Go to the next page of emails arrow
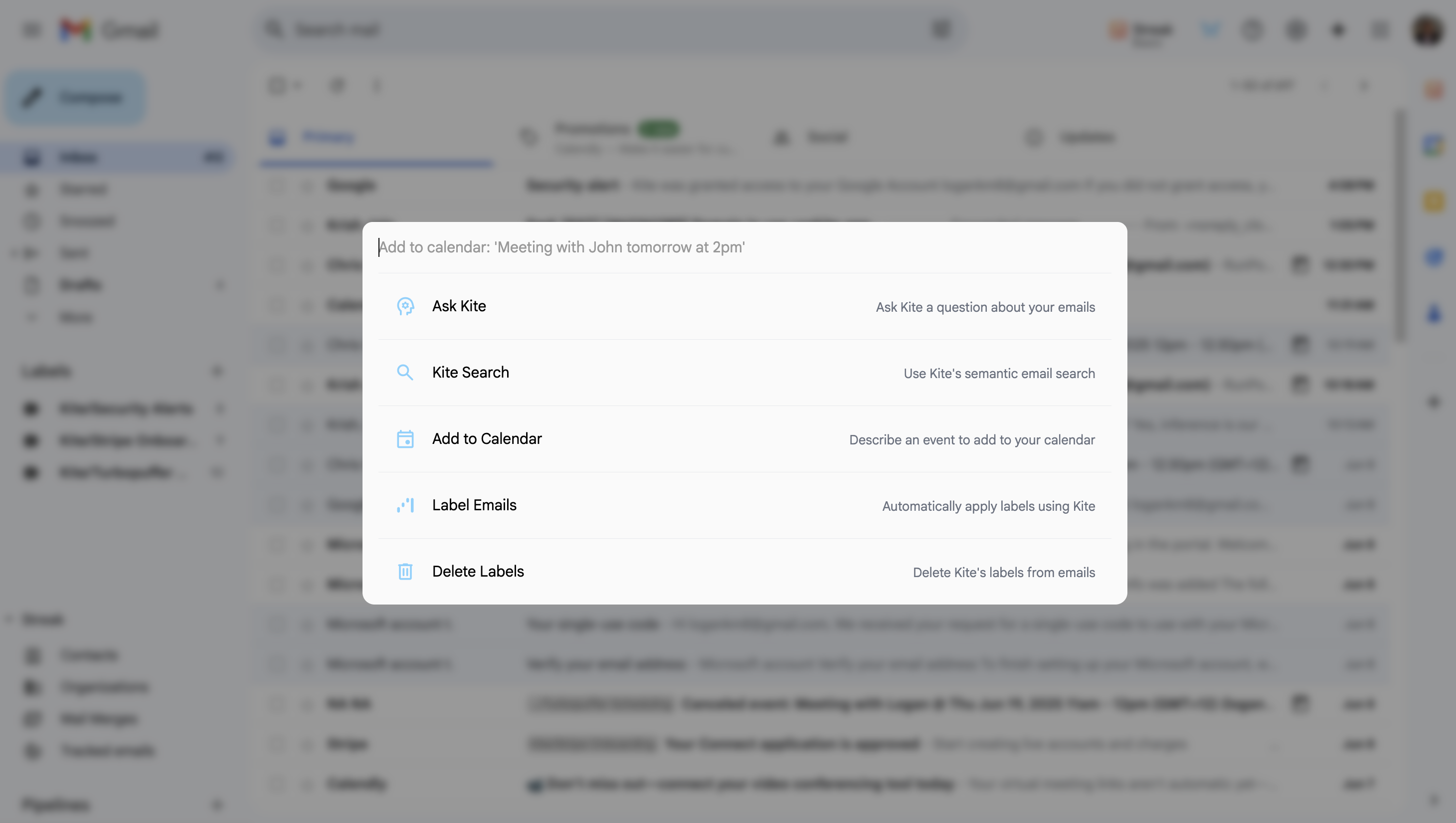 point(1364,86)
